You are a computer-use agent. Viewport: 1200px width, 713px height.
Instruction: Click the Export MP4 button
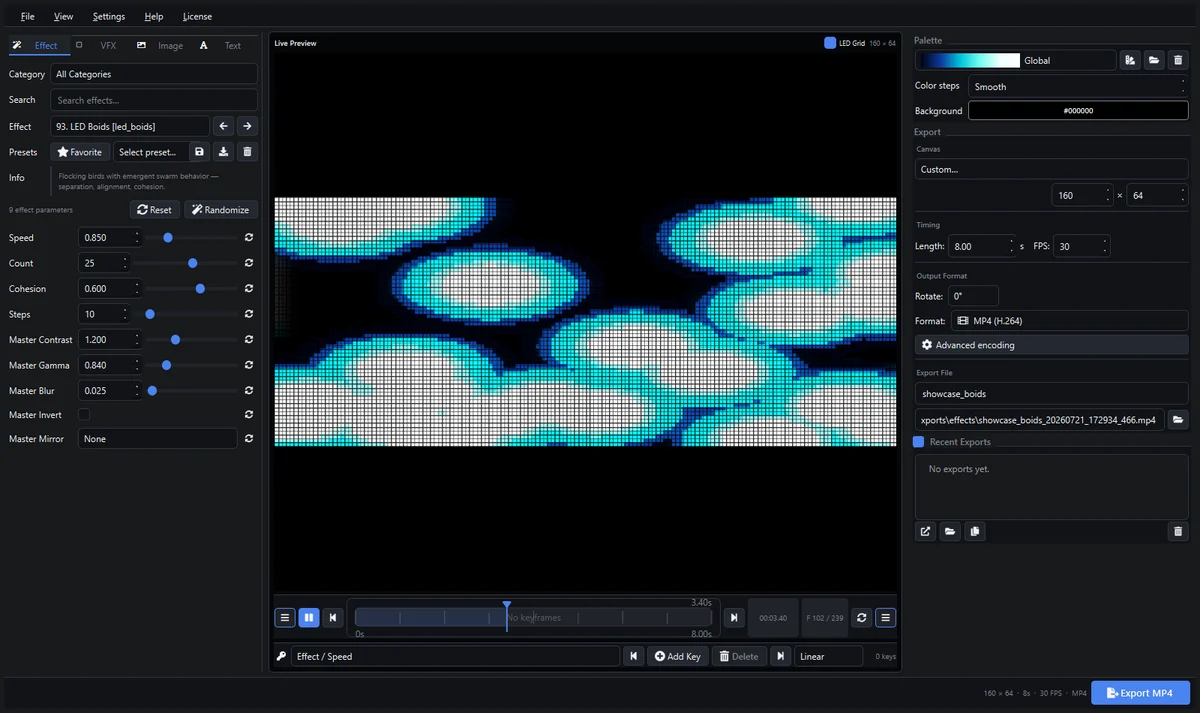click(x=1140, y=693)
